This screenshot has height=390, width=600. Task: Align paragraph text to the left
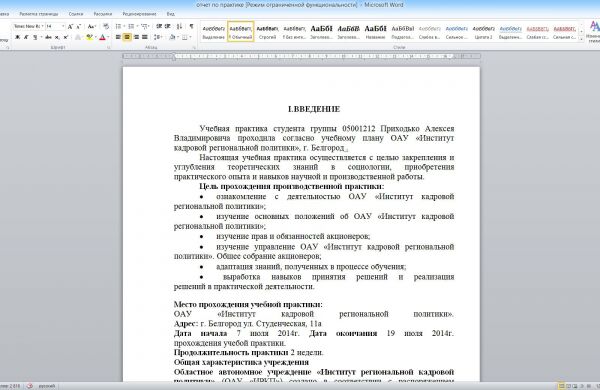[118, 37]
